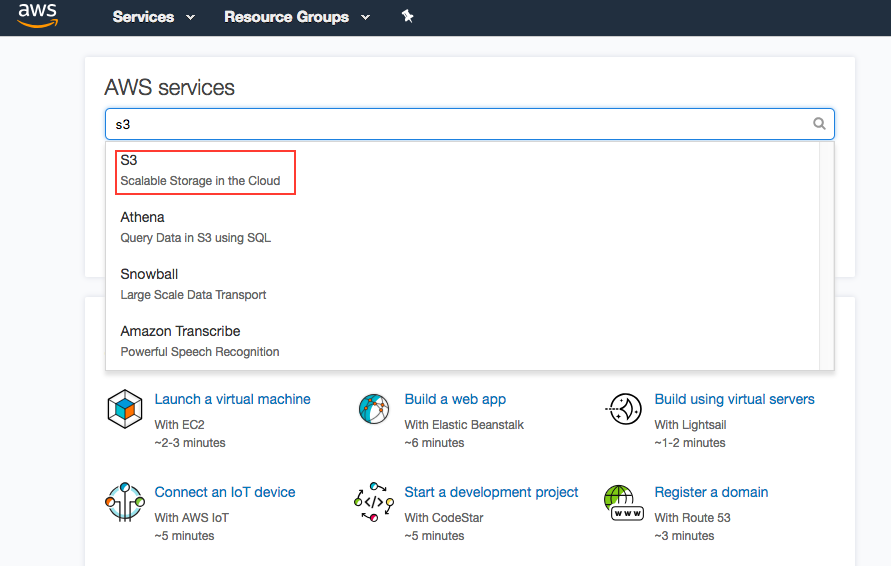
Task: Click 'With AWS IoT' text
Action: point(191,518)
